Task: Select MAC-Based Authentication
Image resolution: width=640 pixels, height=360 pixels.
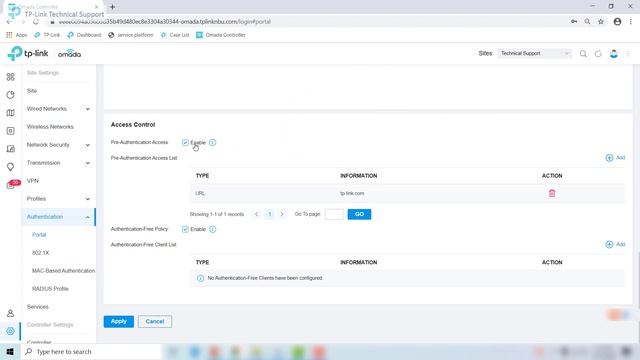Action: (63, 271)
